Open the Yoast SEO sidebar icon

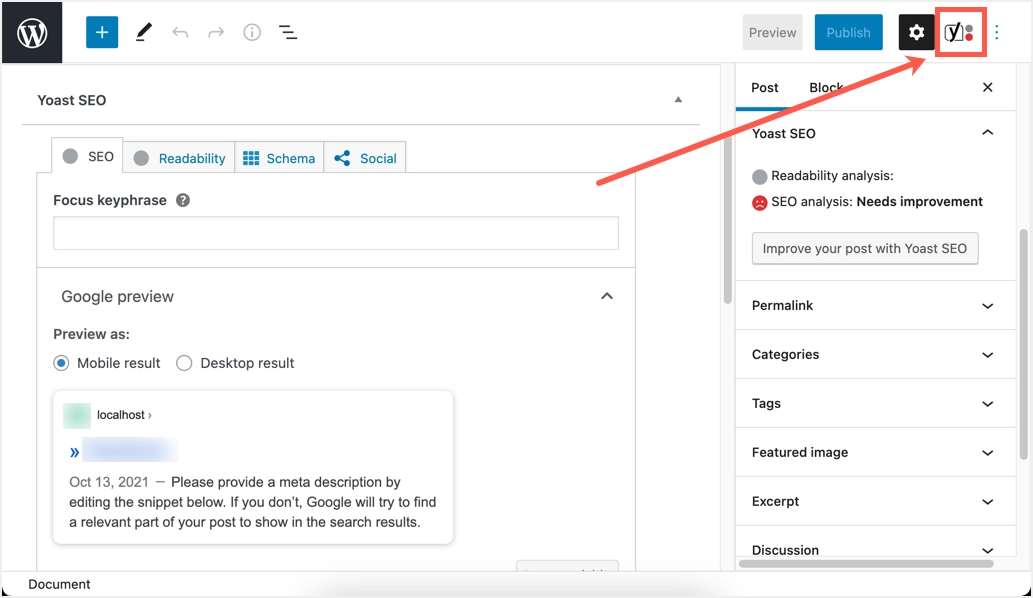point(959,32)
